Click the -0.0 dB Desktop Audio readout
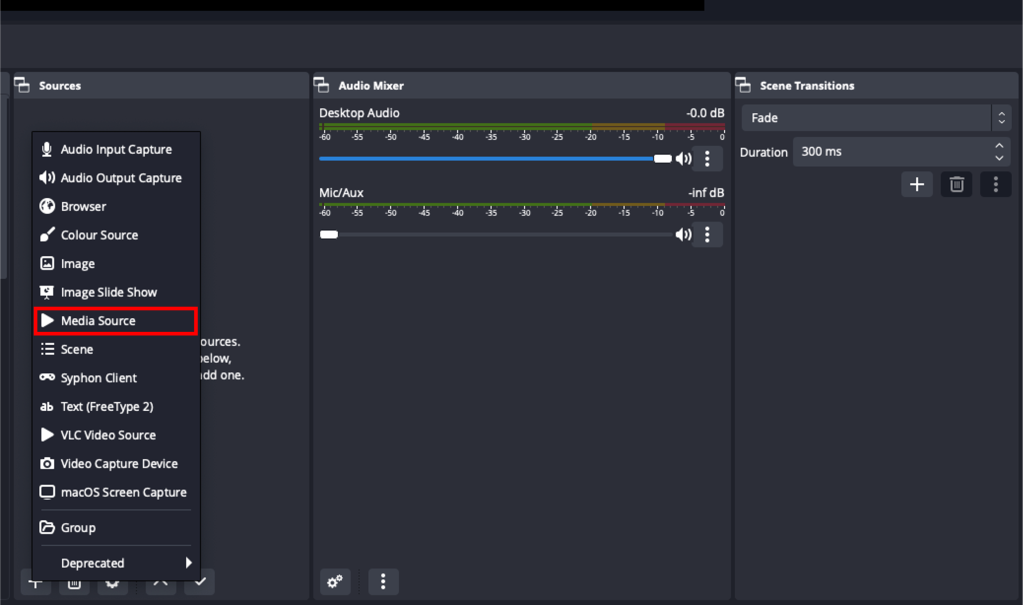The height and width of the screenshot is (605, 1024). pyautogui.click(x=705, y=113)
